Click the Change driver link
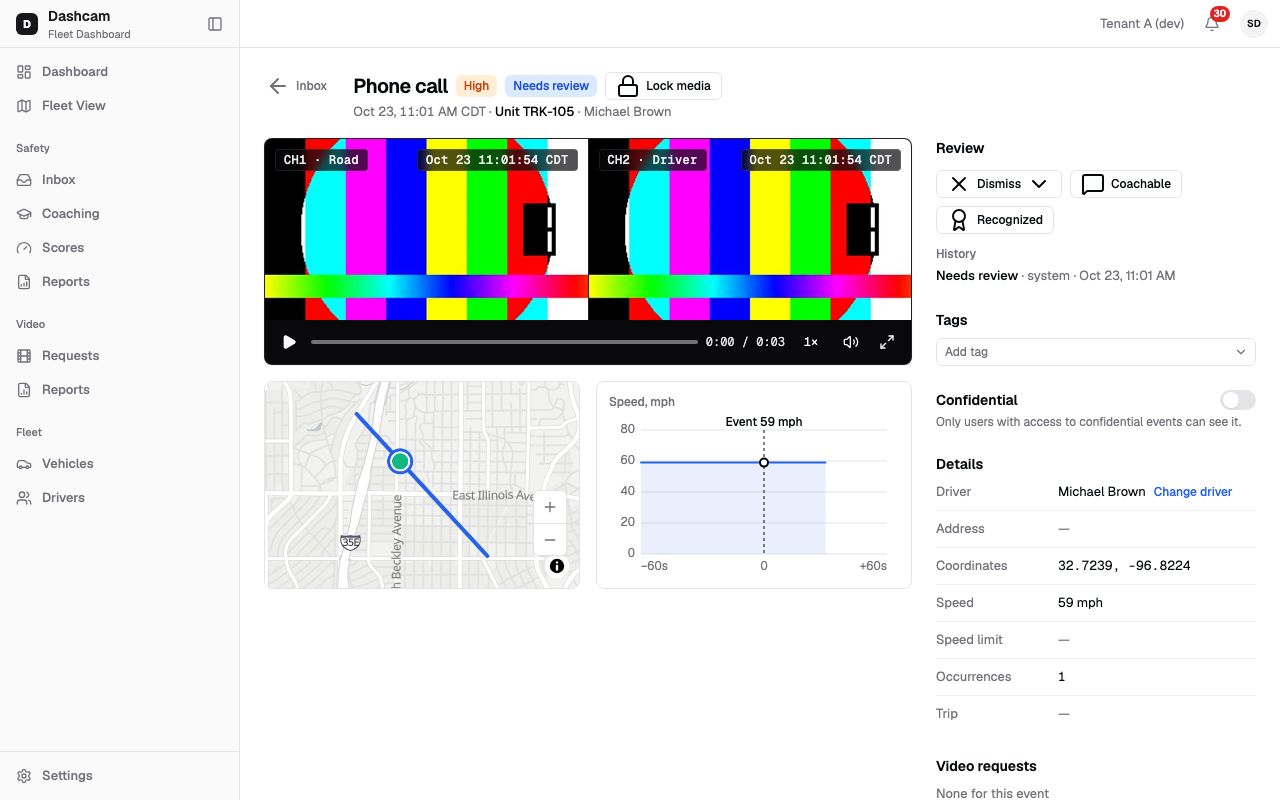 (1193, 492)
